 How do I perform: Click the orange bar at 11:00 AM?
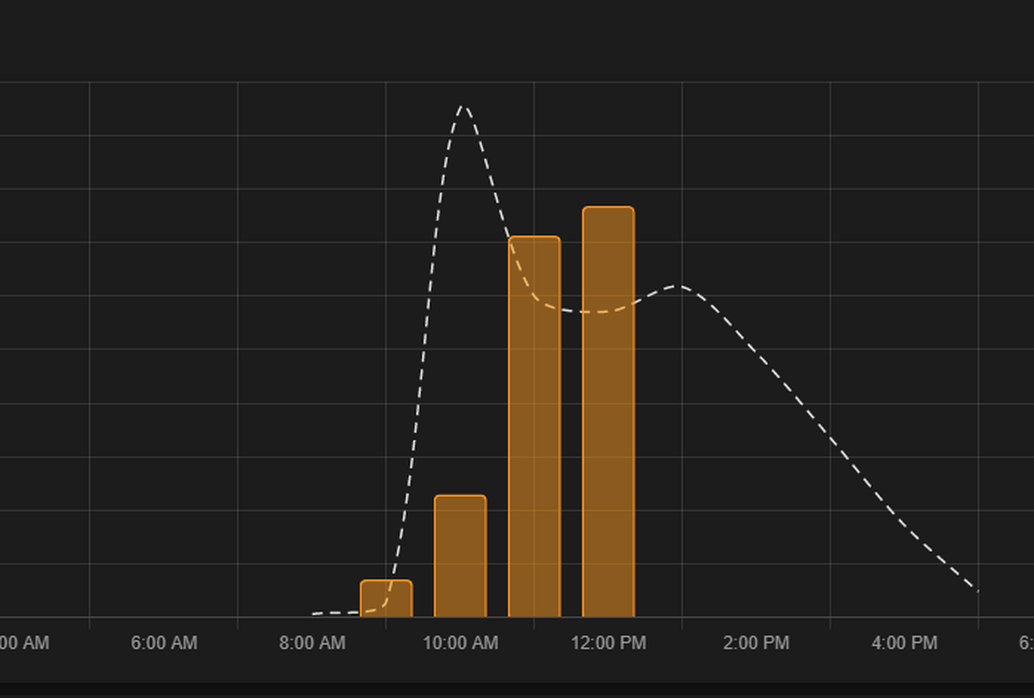[x=534, y=426]
